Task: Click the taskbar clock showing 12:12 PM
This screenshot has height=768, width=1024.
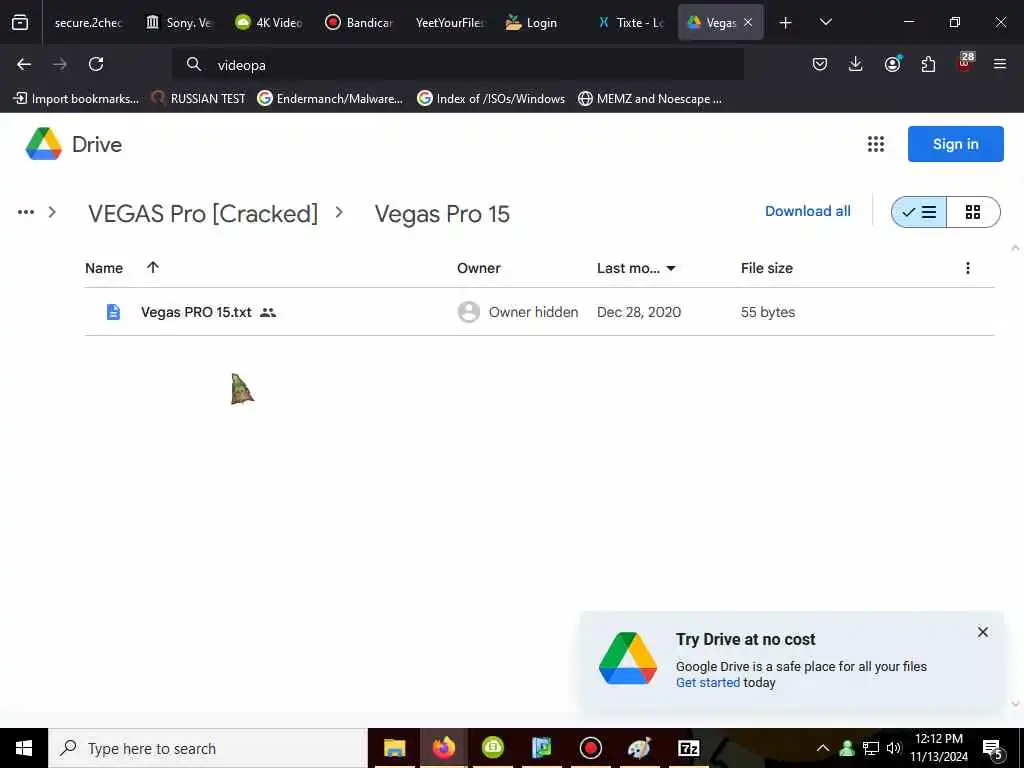Action: [x=938, y=748]
